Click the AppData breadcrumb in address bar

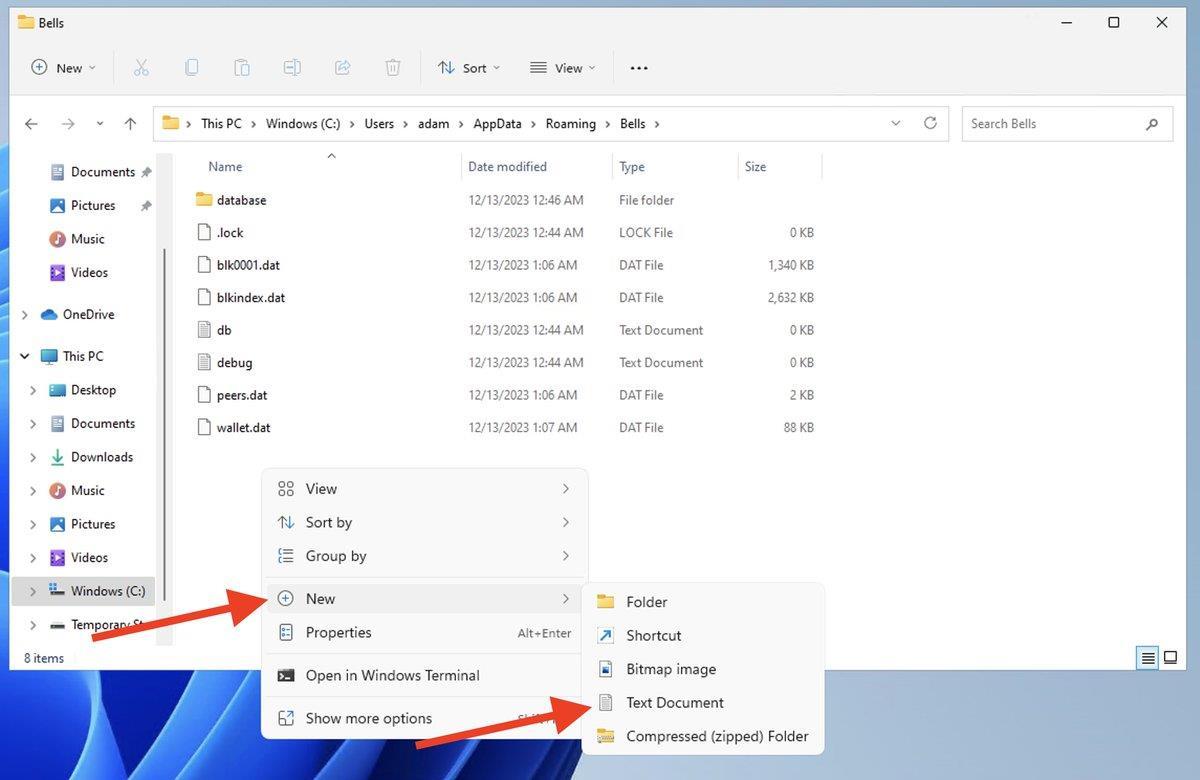click(497, 124)
